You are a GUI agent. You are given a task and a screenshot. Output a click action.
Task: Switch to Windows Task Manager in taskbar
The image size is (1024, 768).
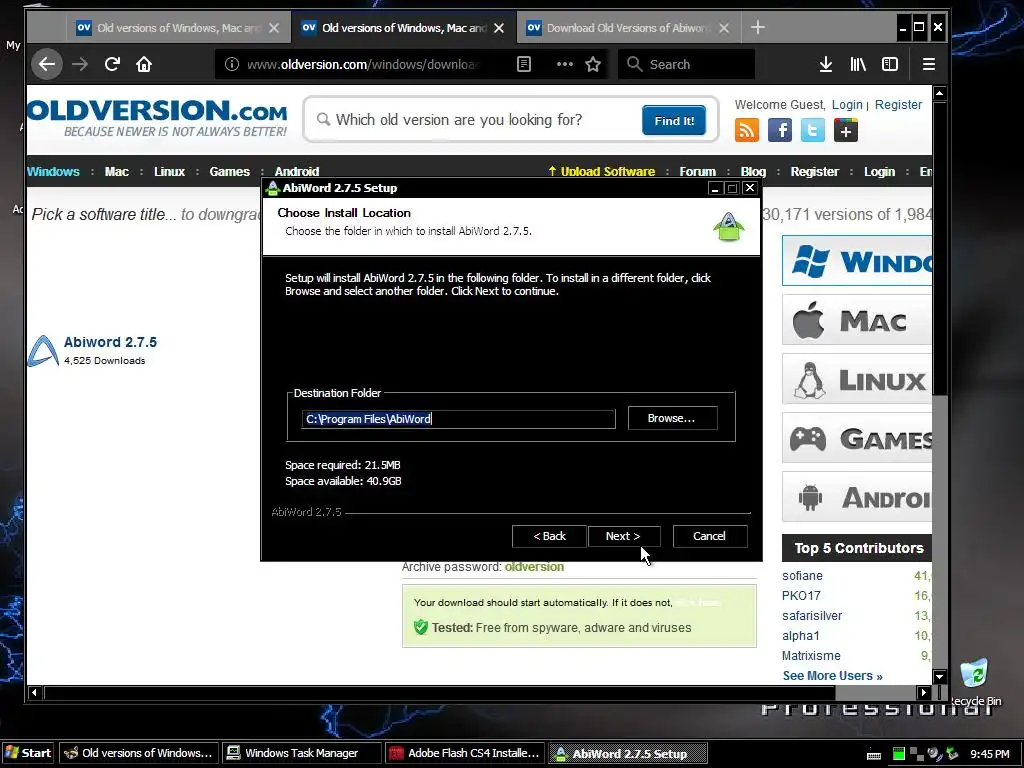tap(302, 753)
